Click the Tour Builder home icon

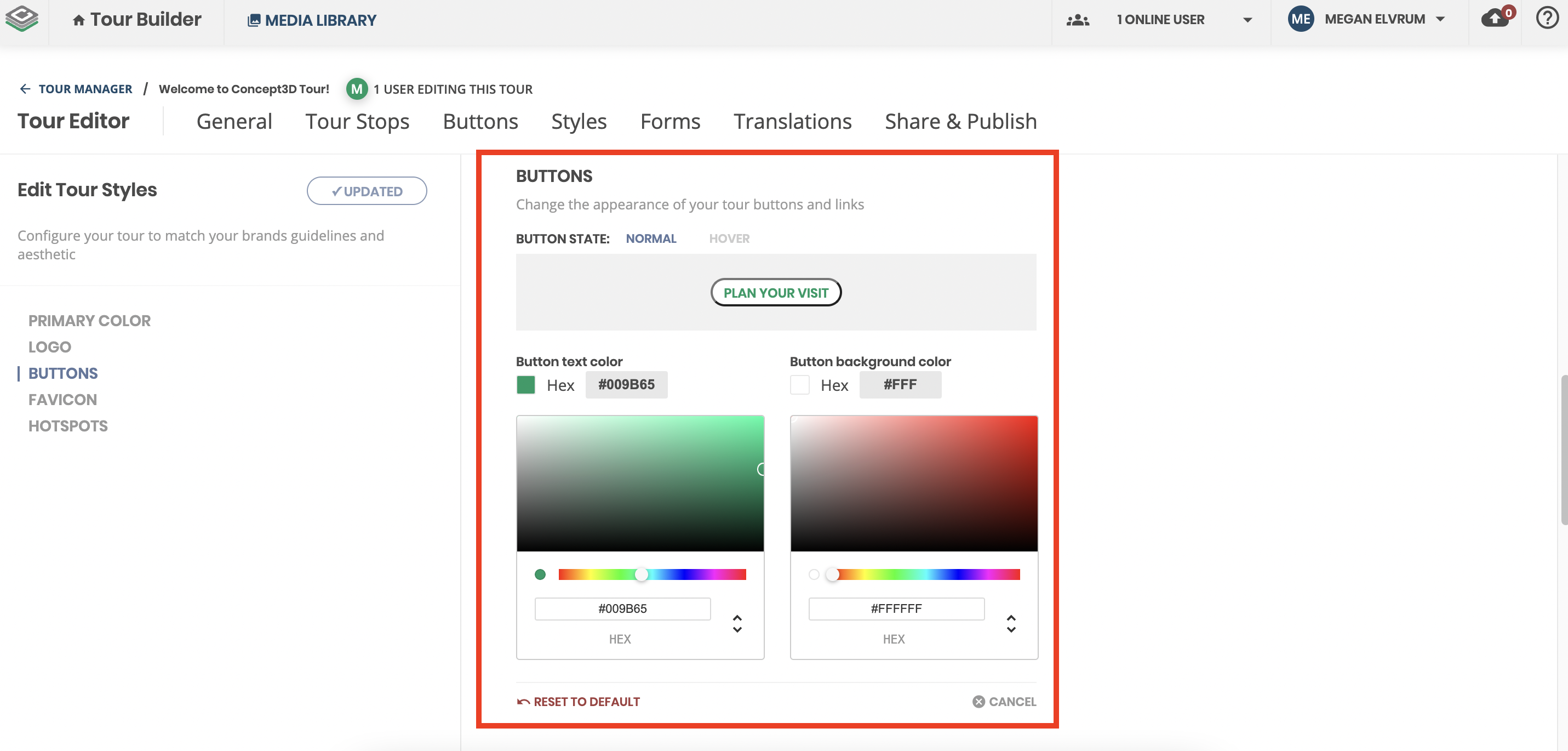(78, 20)
